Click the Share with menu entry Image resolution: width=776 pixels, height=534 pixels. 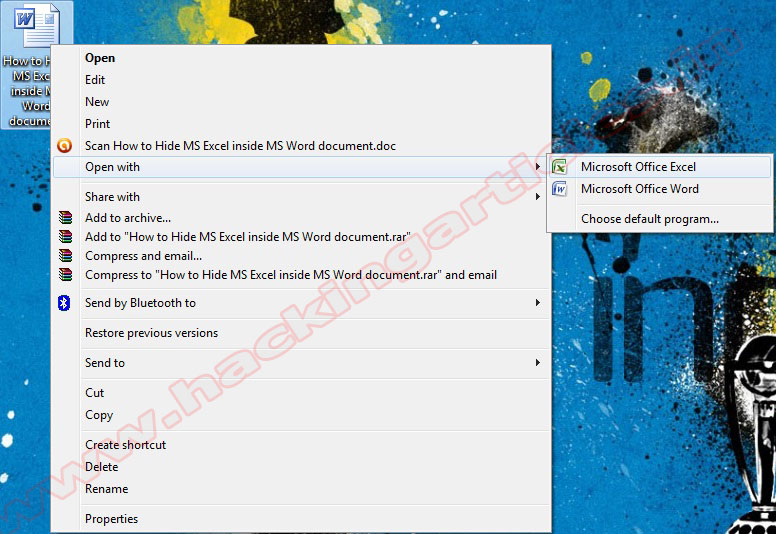301,196
